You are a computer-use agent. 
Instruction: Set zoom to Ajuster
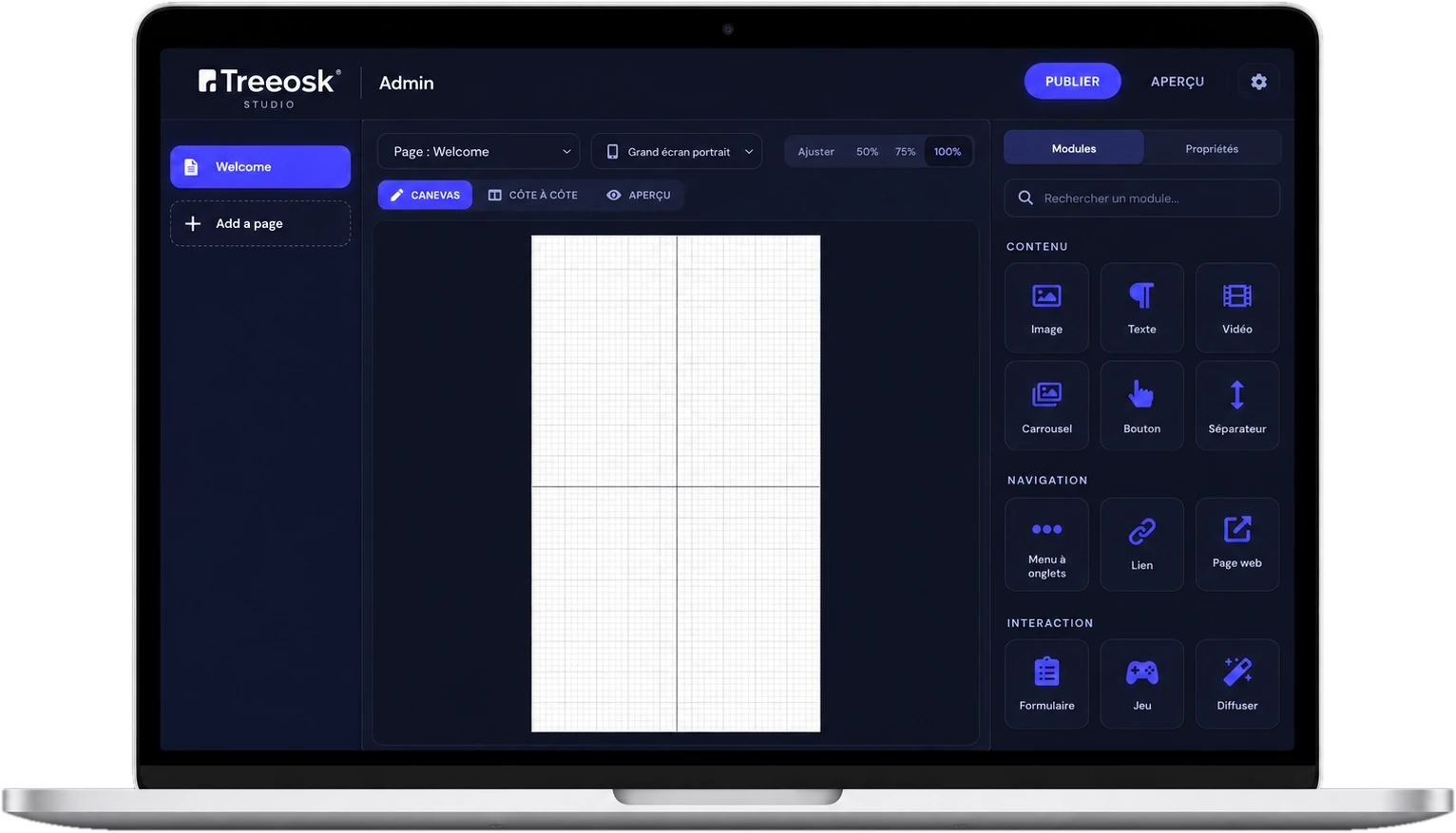815,152
